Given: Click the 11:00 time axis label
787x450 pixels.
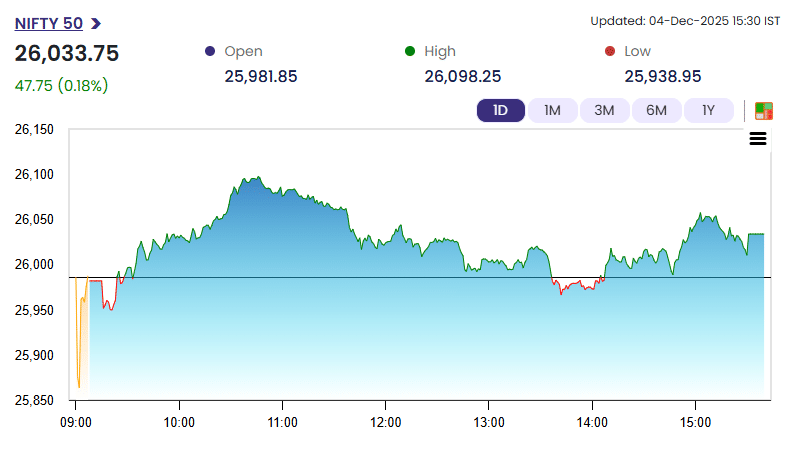Looking at the screenshot, I should click(283, 423).
